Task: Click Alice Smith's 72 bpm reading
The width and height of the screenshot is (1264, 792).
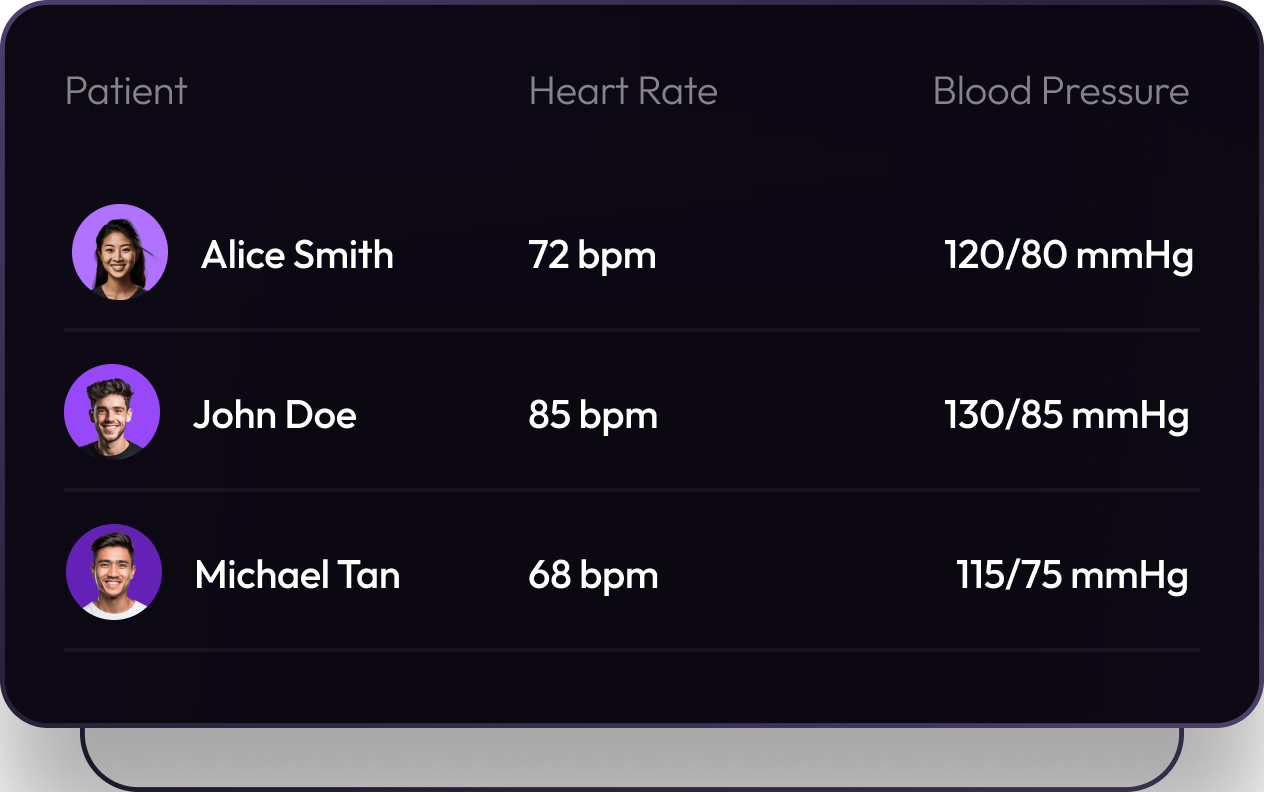Action: click(x=592, y=256)
